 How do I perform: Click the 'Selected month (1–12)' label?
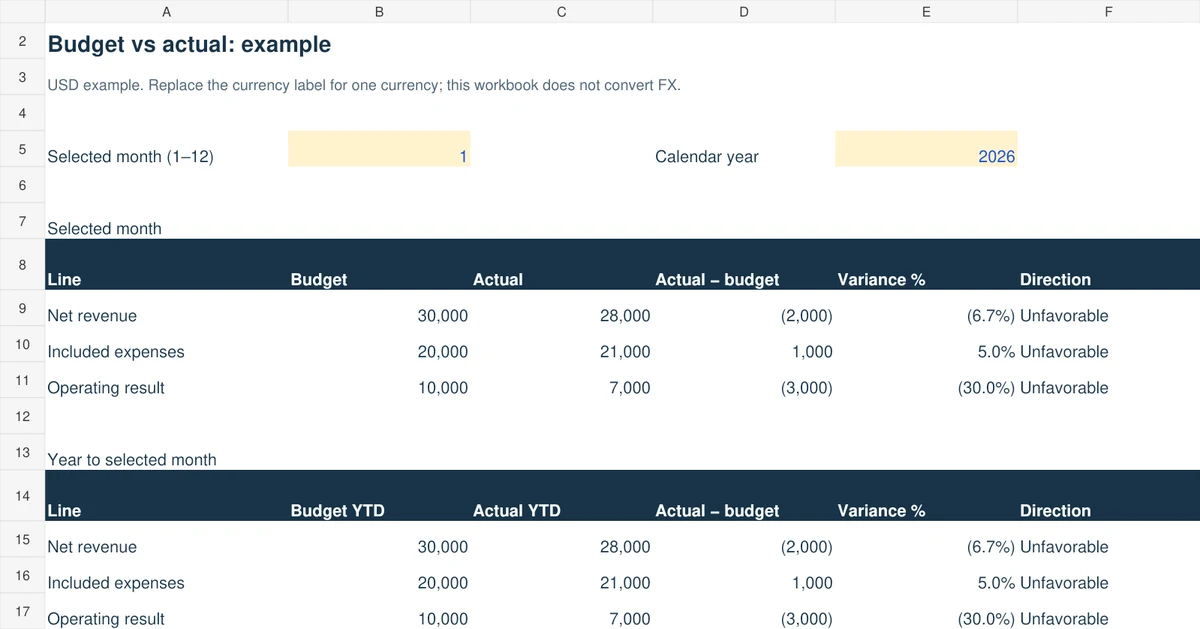coord(130,157)
